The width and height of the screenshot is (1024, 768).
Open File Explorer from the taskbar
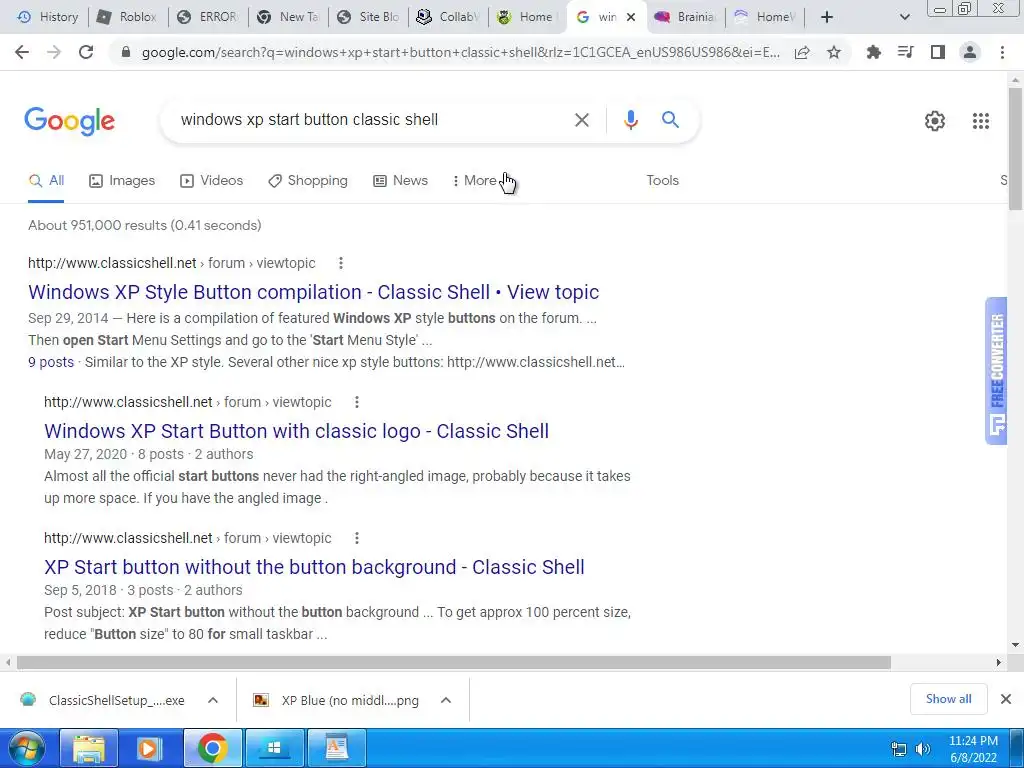click(89, 748)
